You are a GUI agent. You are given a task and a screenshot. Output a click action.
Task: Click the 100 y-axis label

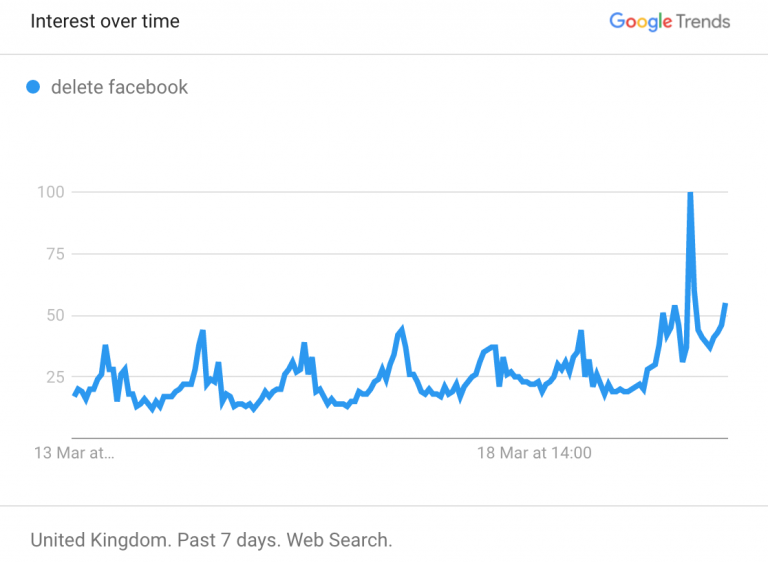coord(51,192)
